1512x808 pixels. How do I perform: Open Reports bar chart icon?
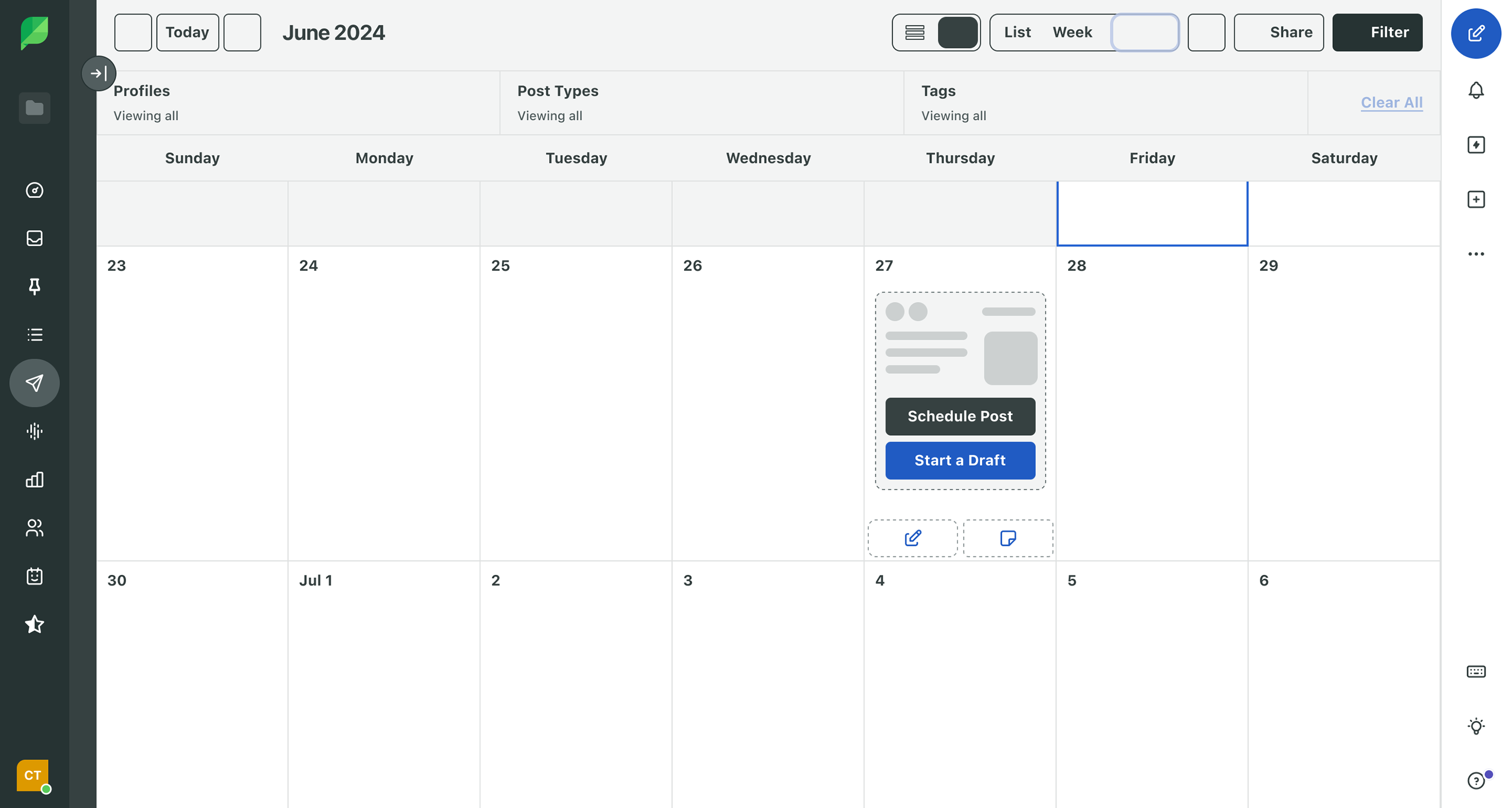tap(35, 479)
